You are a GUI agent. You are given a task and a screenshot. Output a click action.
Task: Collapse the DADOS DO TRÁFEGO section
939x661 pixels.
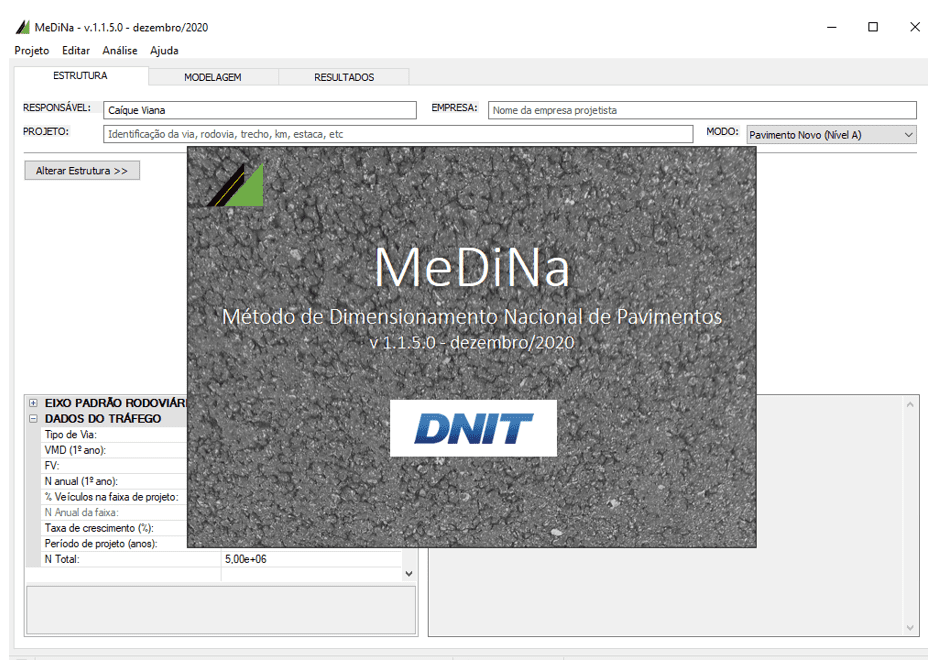[x=34, y=419]
